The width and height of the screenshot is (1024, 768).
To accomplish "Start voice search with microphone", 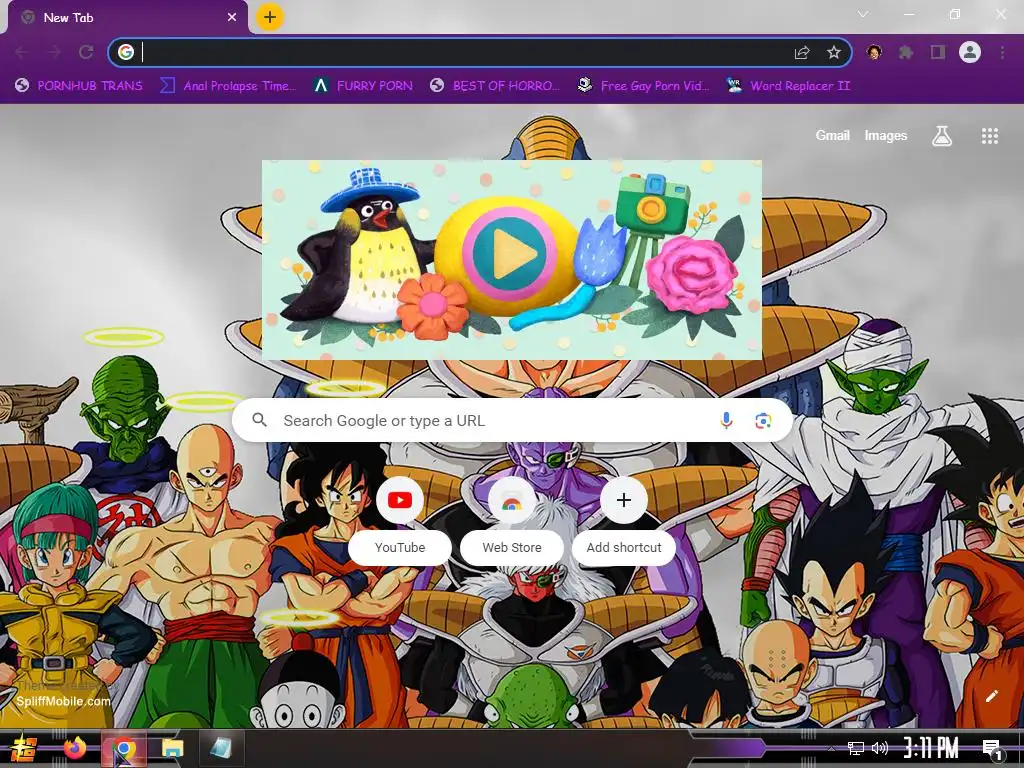I will coord(726,421).
